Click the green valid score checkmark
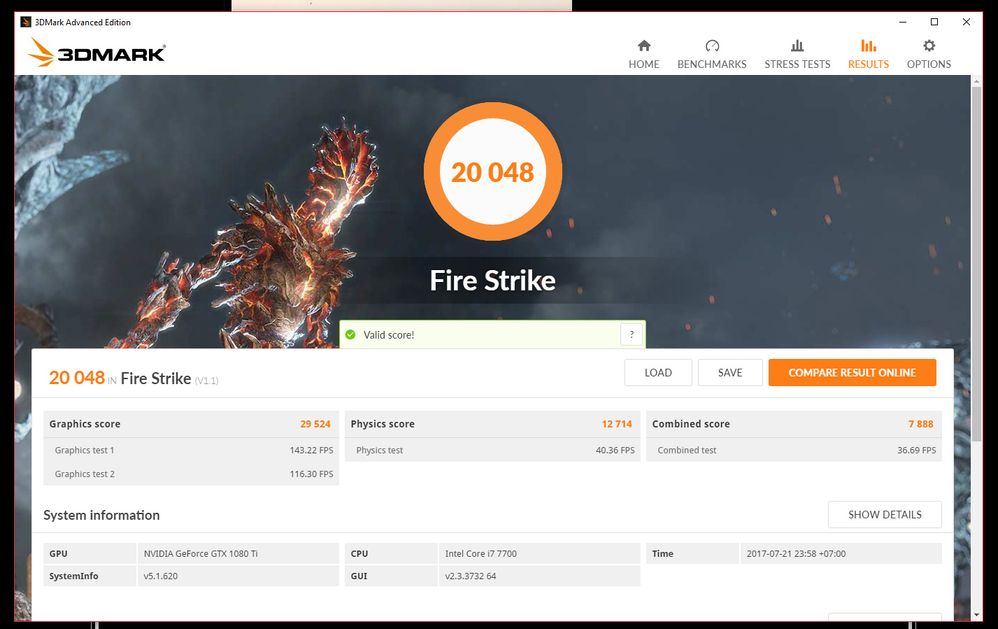The image size is (998, 629). point(350,334)
